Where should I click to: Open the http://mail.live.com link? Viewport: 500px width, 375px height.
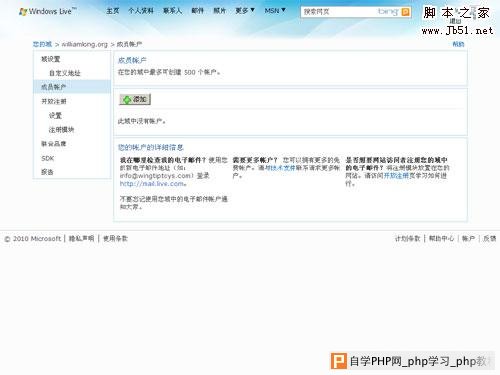click(152, 184)
